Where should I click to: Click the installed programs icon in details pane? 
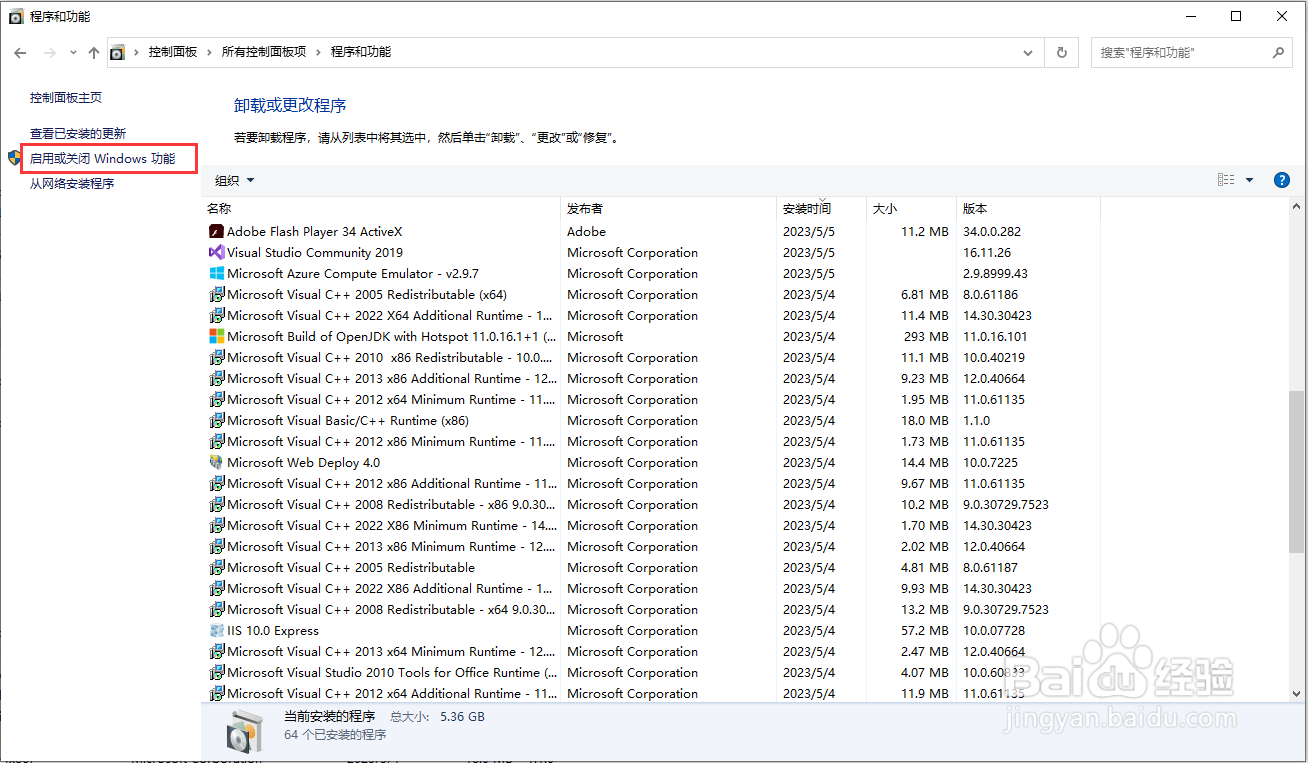(x=243, y=730)
